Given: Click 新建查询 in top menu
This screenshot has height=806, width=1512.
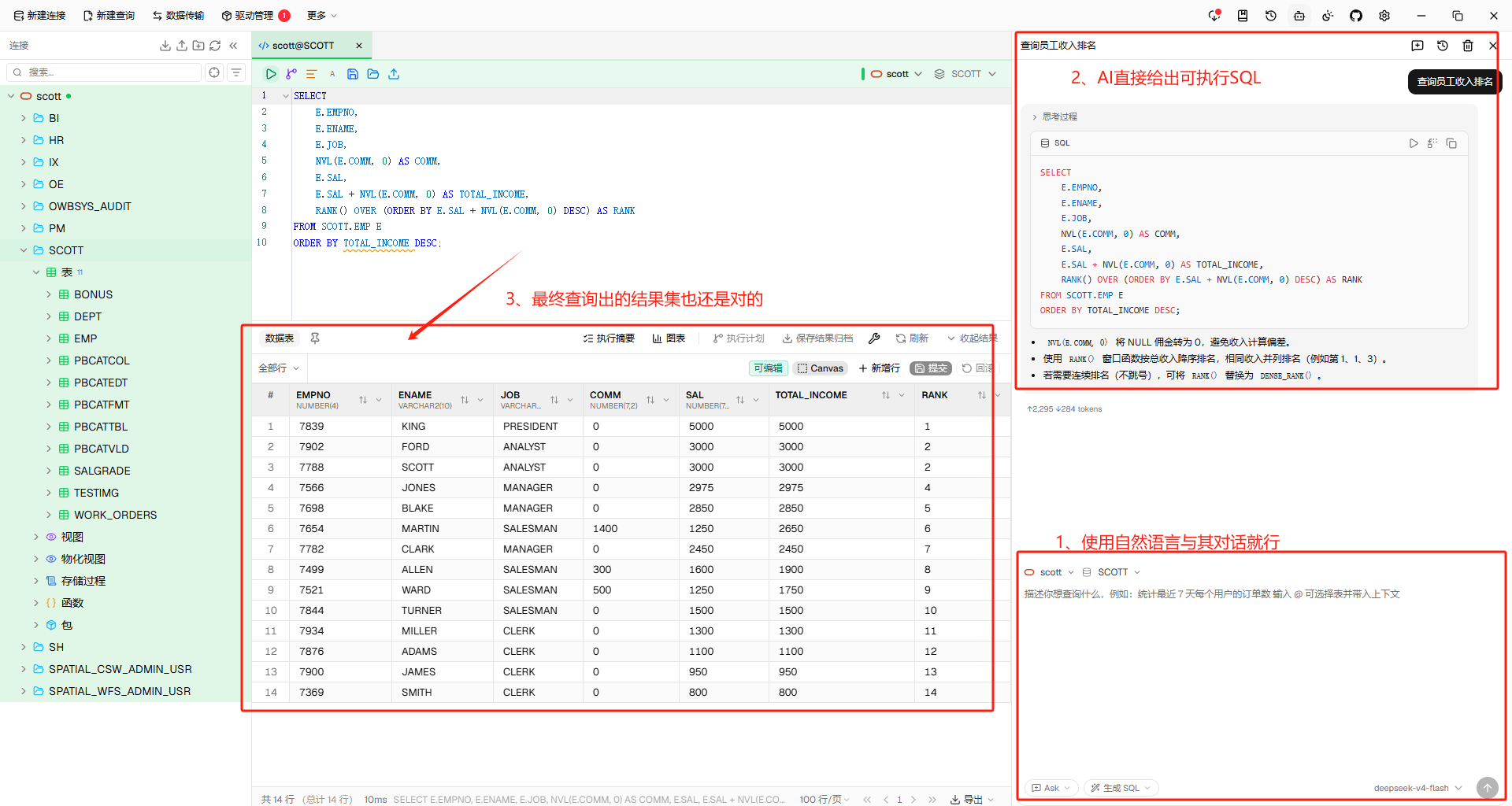Looking at the screenshot, I should (109, 16).
